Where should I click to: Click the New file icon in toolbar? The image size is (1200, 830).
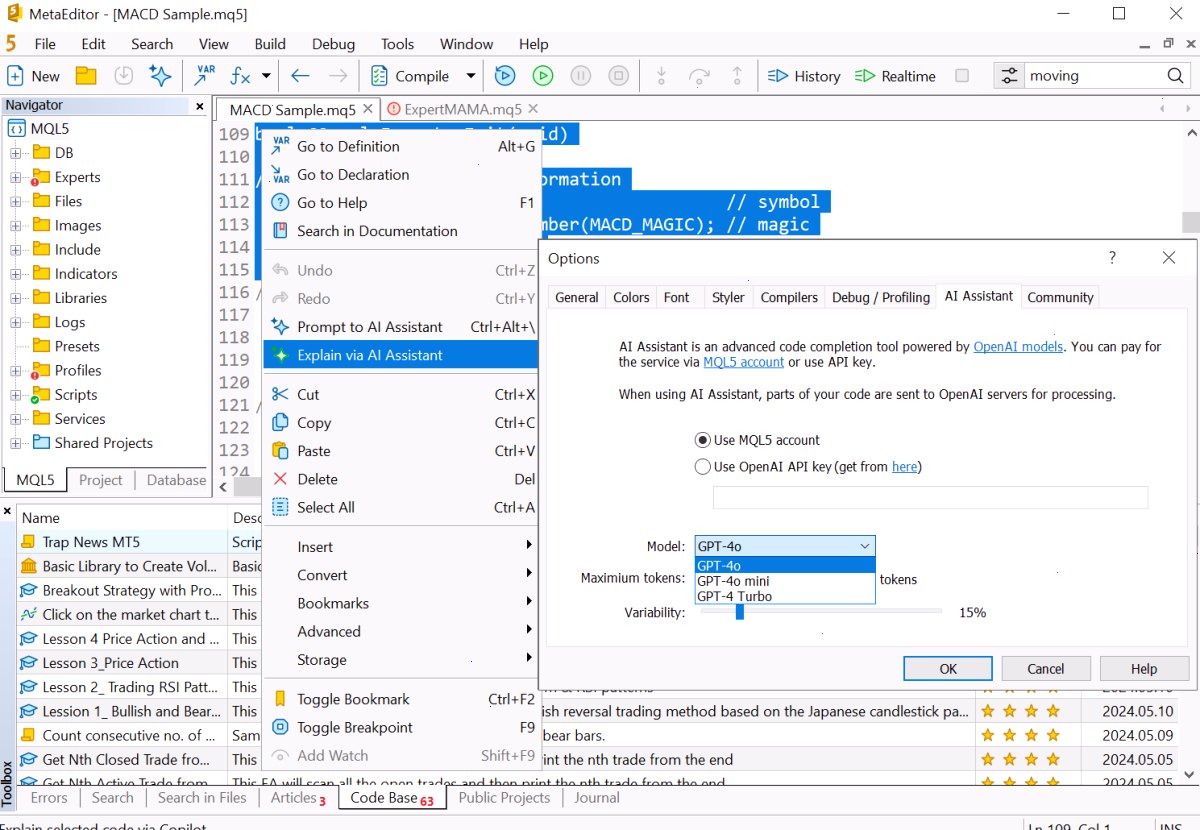click(x=16, y=76)
